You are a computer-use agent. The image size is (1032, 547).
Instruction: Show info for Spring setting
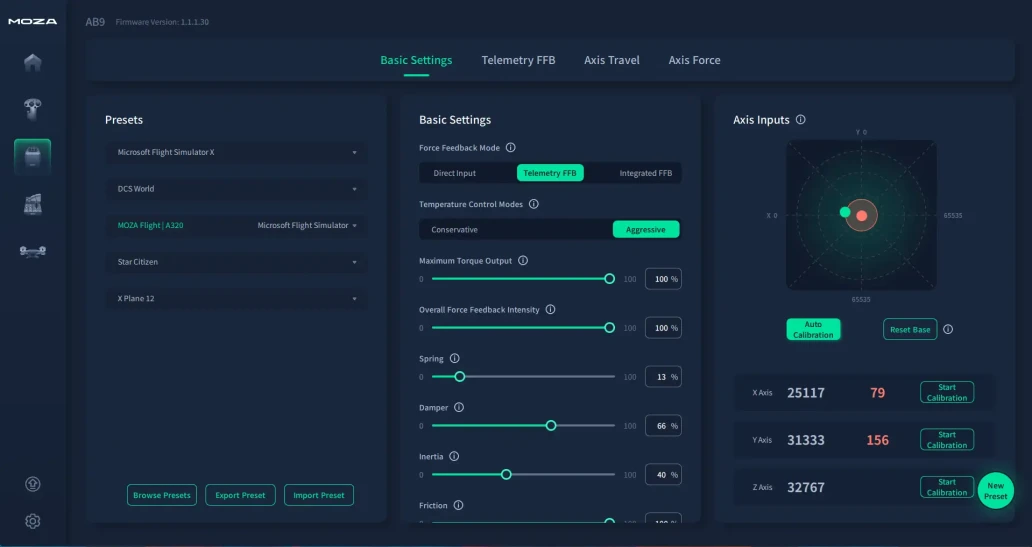(x=454, y=359)
